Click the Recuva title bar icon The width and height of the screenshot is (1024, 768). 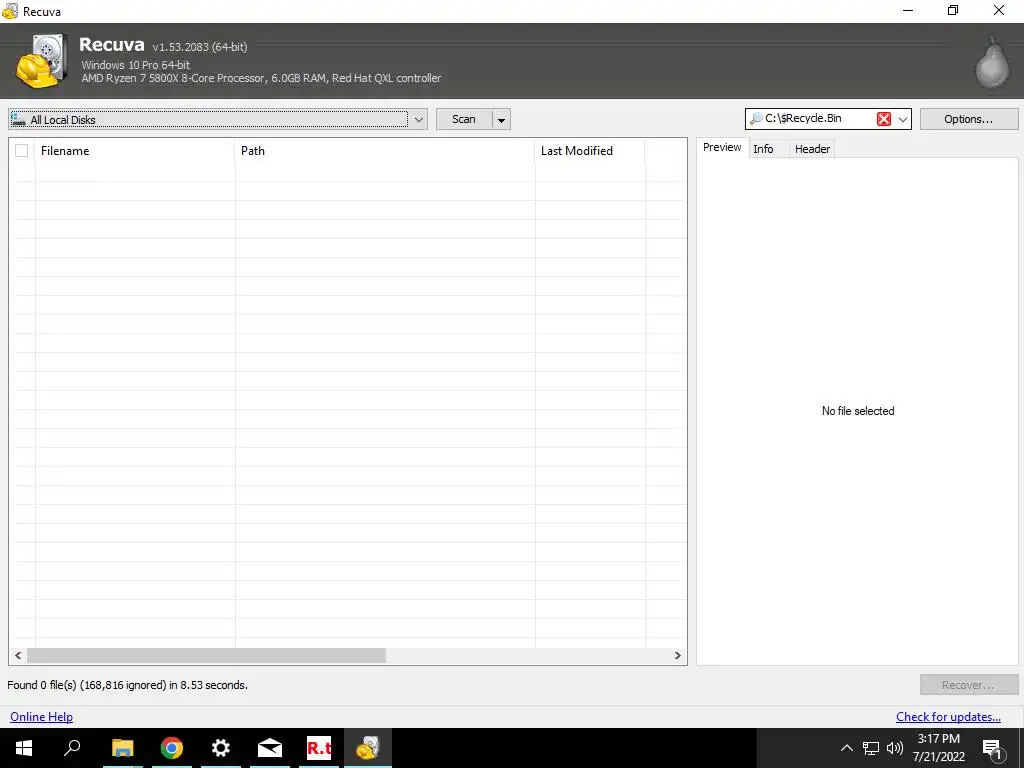pyautogui.click(x=10, y=11)
